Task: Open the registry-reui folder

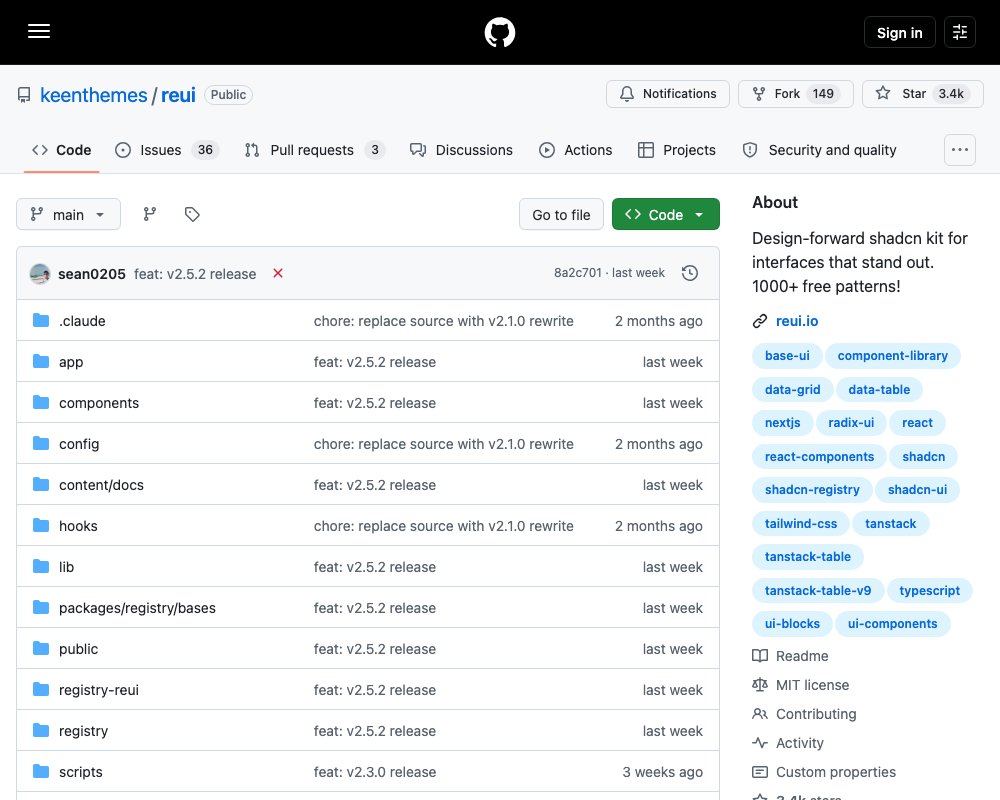Action: coord(99,690)
